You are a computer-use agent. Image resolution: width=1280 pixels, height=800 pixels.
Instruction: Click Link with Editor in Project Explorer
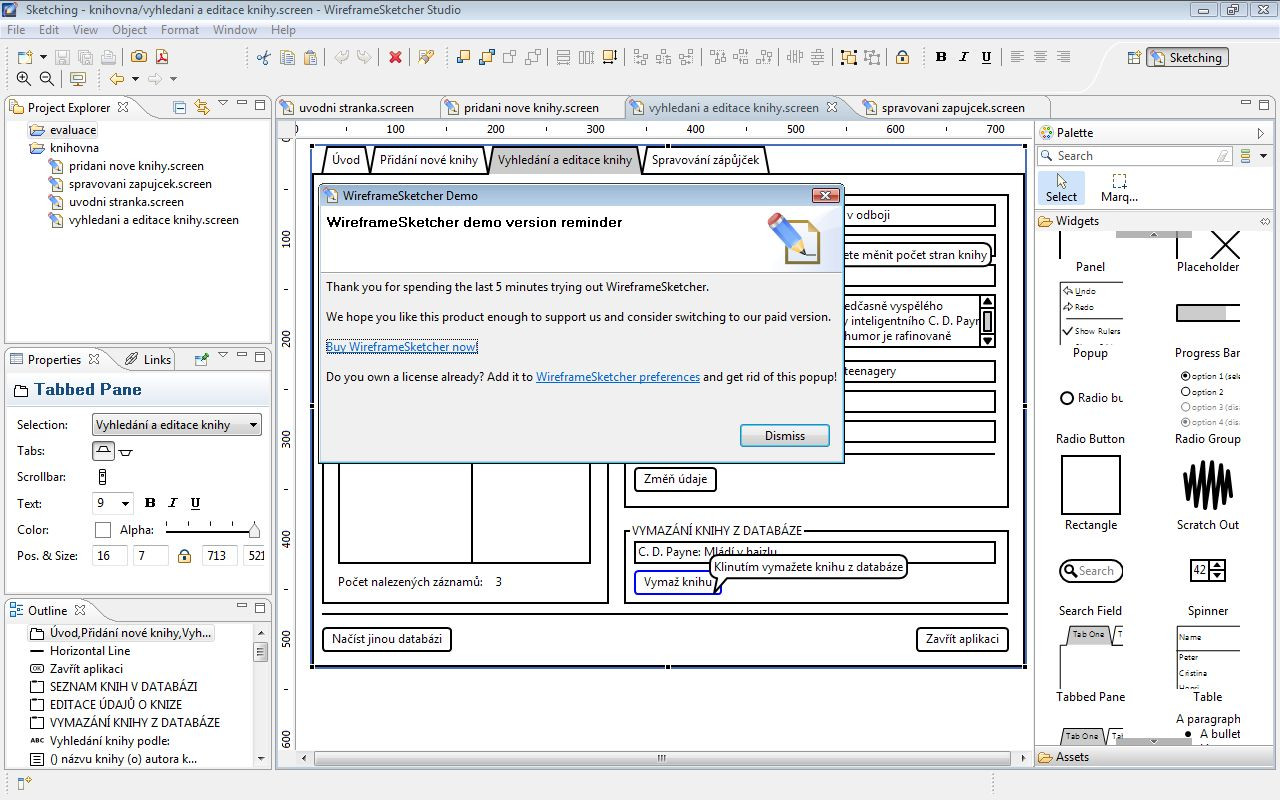pyautogui.click(x=202, y=107)
